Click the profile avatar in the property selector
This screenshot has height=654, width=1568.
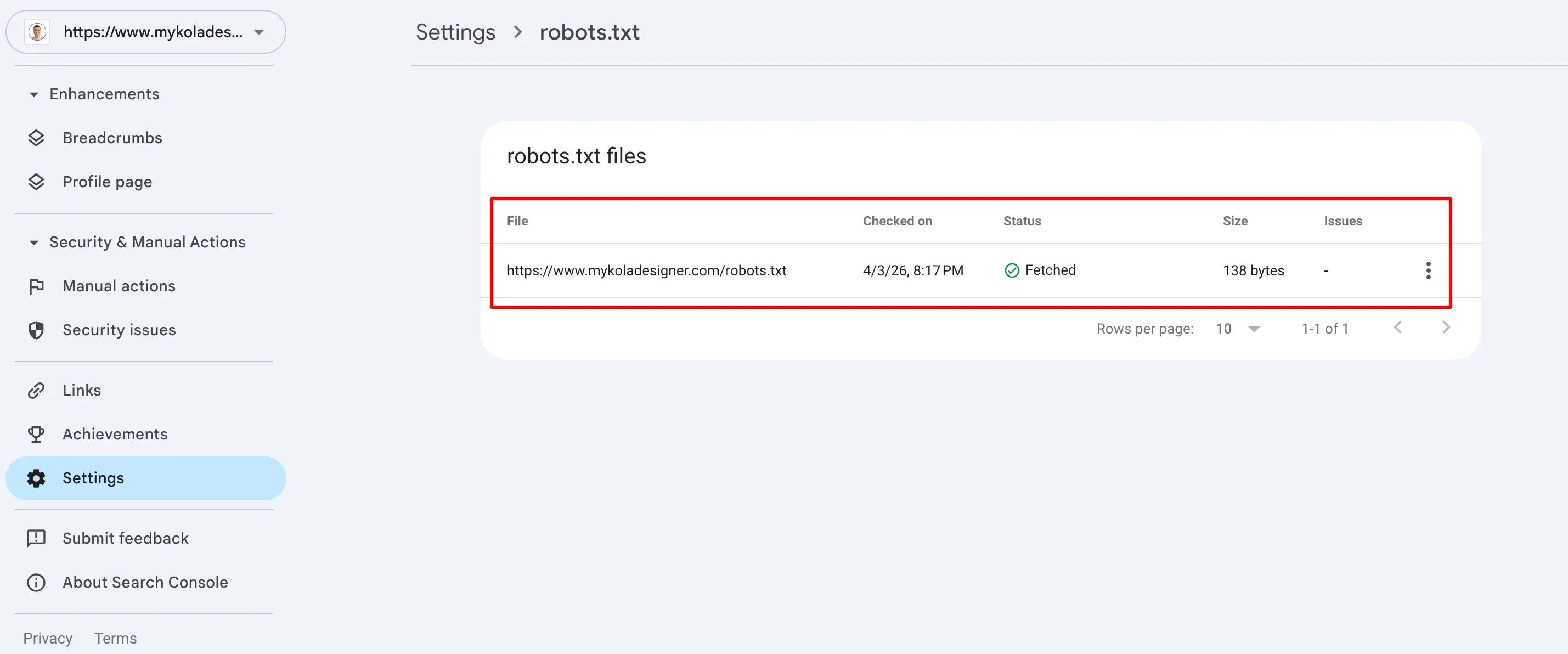[x=37, y=32]
